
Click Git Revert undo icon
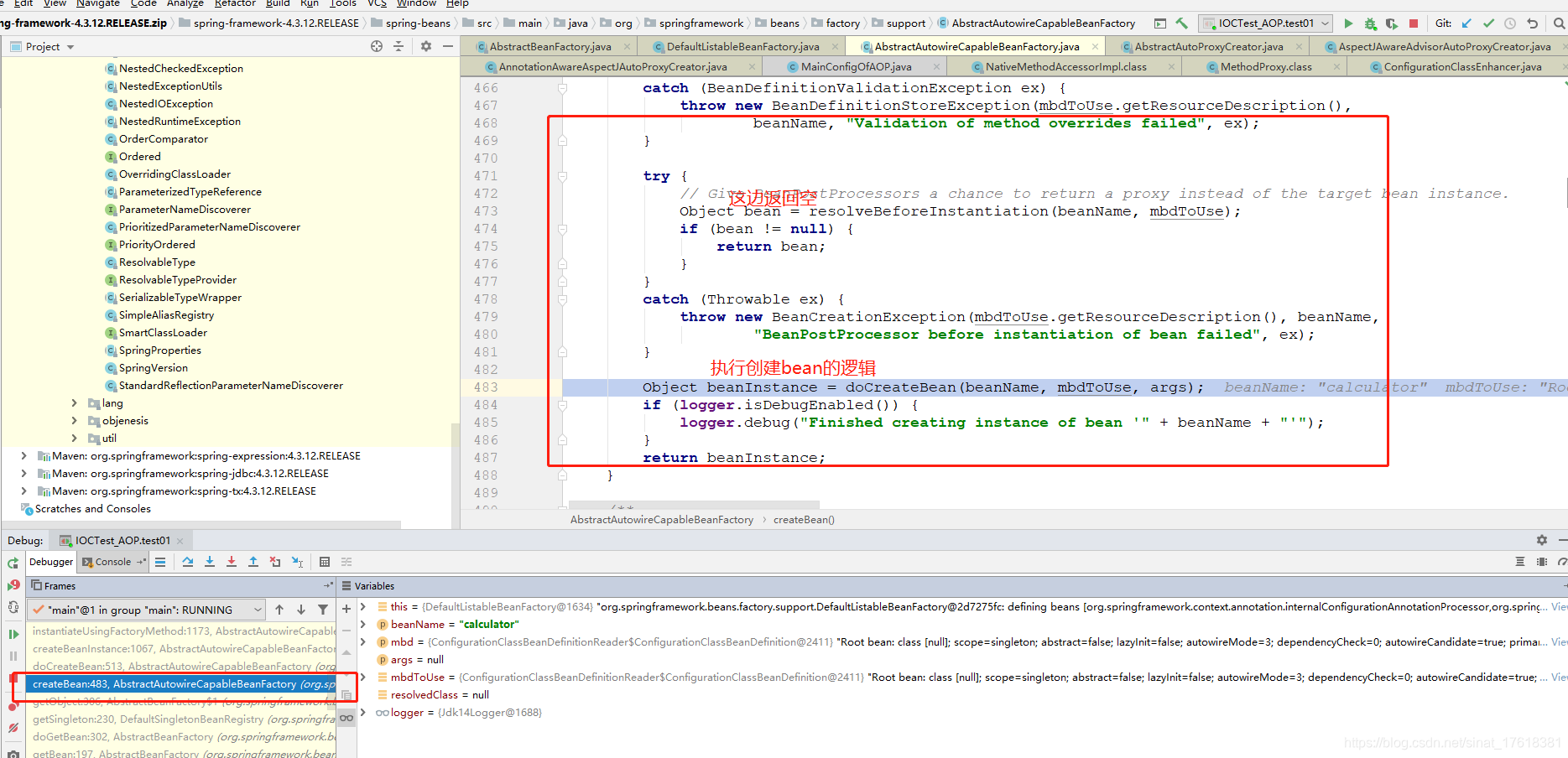(1532, 23)
